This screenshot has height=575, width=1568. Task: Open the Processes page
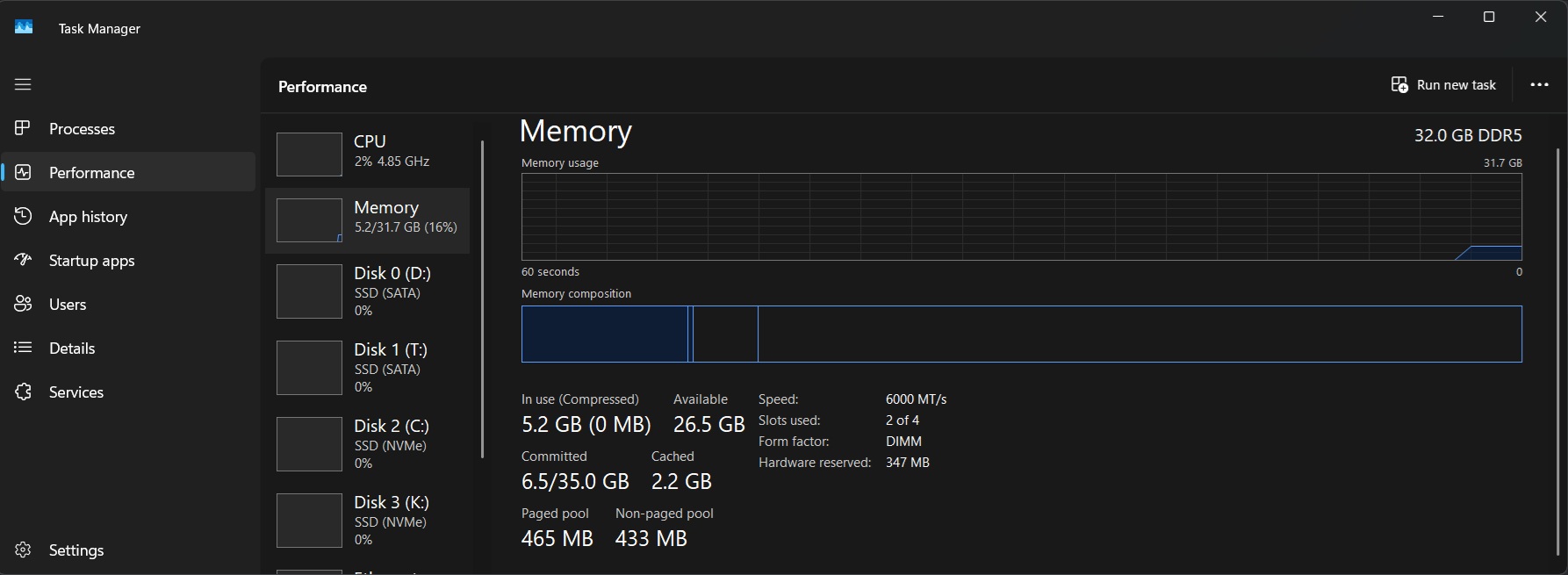(129, 128)
